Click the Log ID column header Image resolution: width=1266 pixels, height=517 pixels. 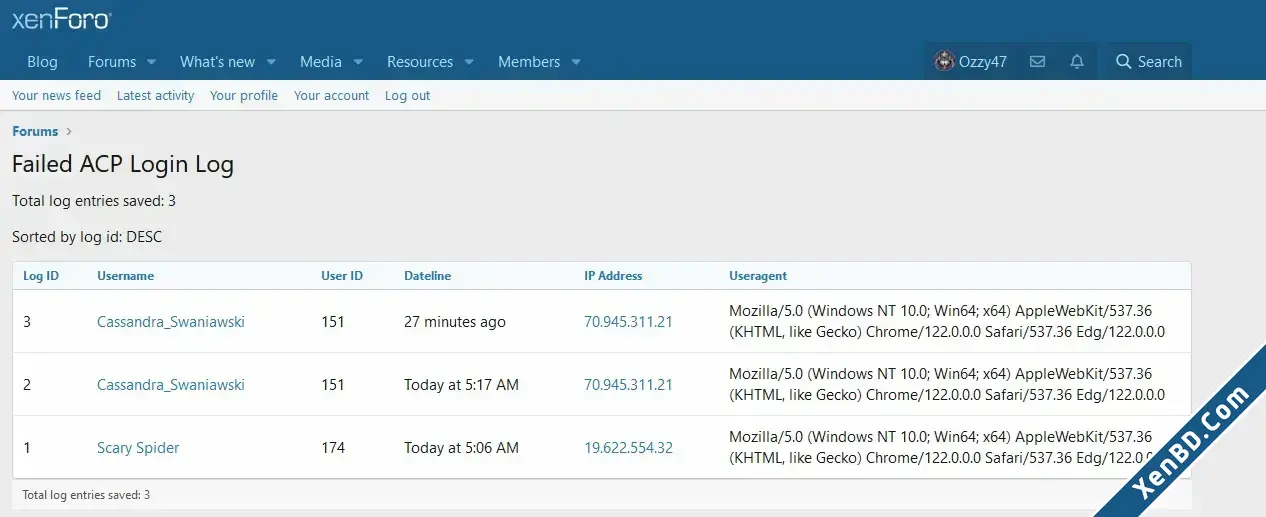(41, 276)
